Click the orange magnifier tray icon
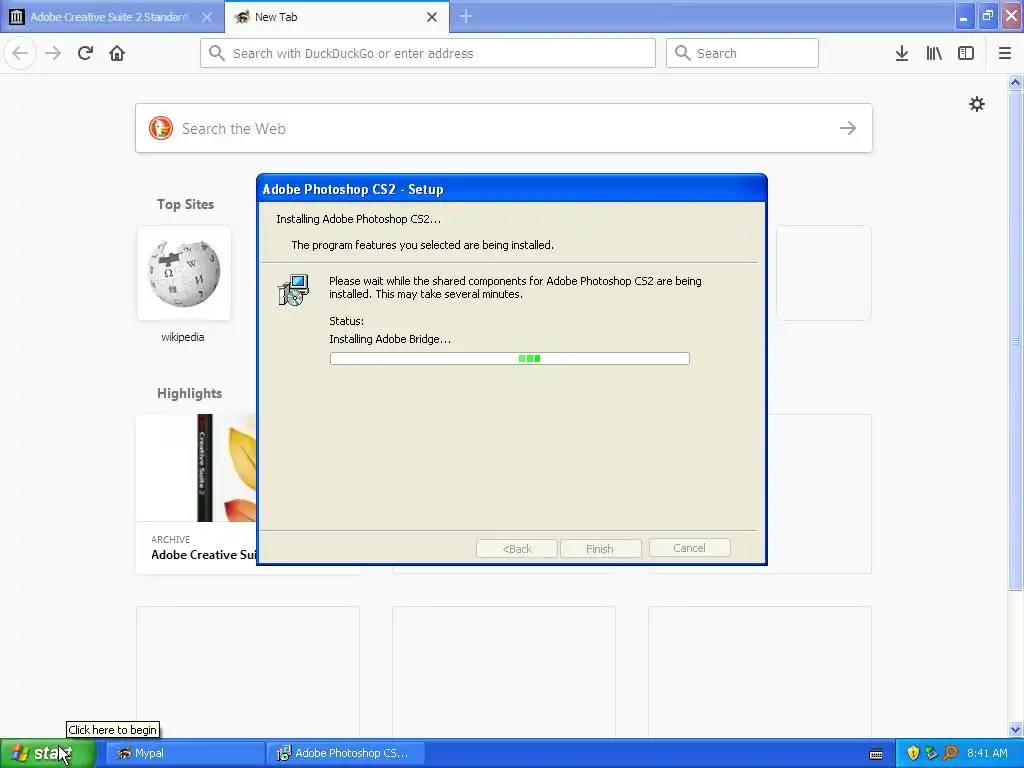The image size is (1024, 768). (x=950, y=753)
